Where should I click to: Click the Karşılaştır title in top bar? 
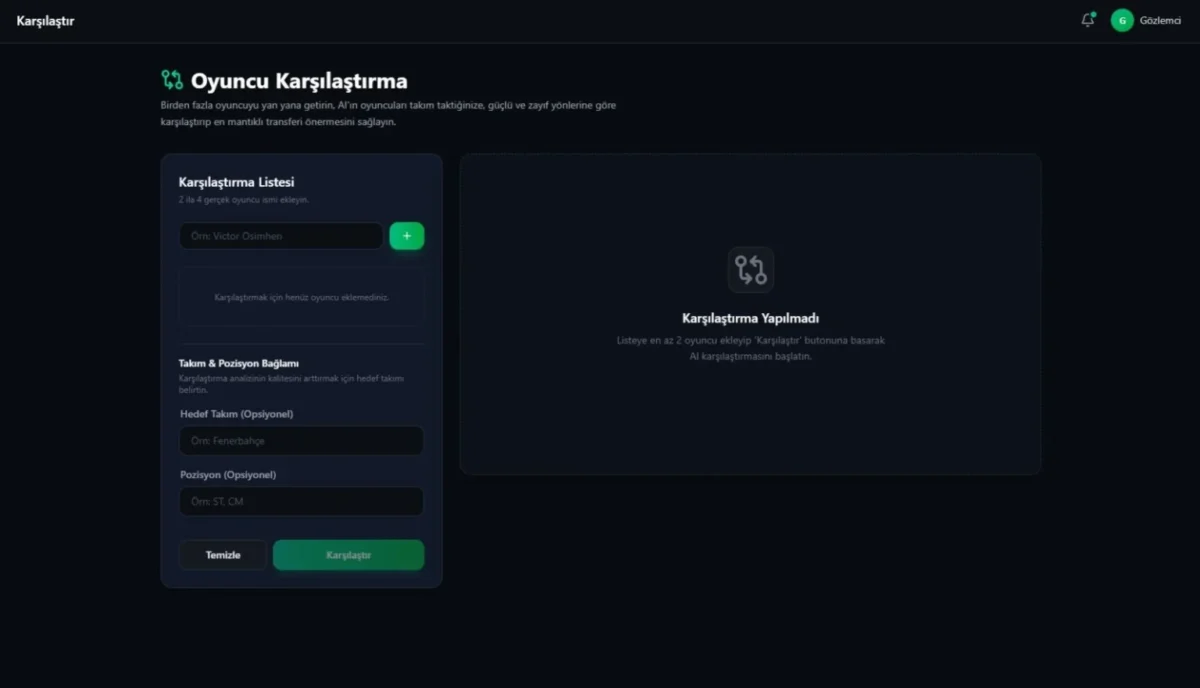pos(46,21)
